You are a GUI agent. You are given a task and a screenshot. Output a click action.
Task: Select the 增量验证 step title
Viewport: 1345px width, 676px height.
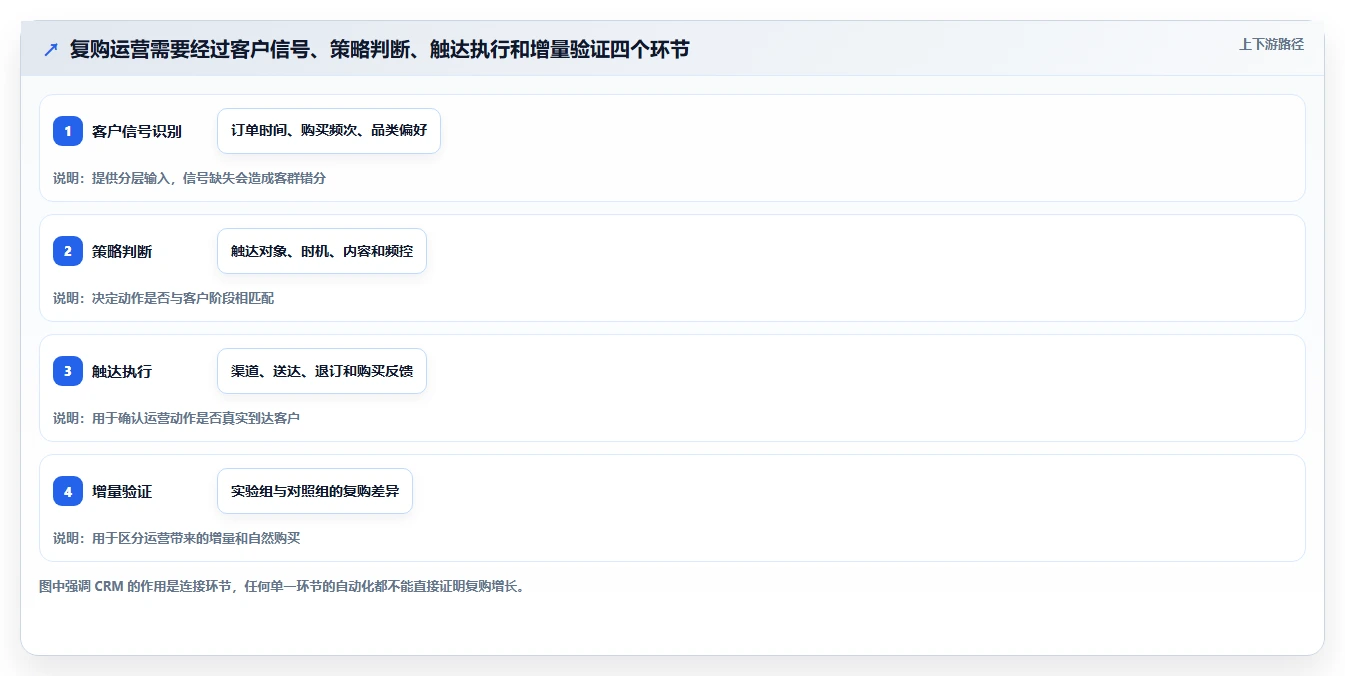click(x=122, y=491)
